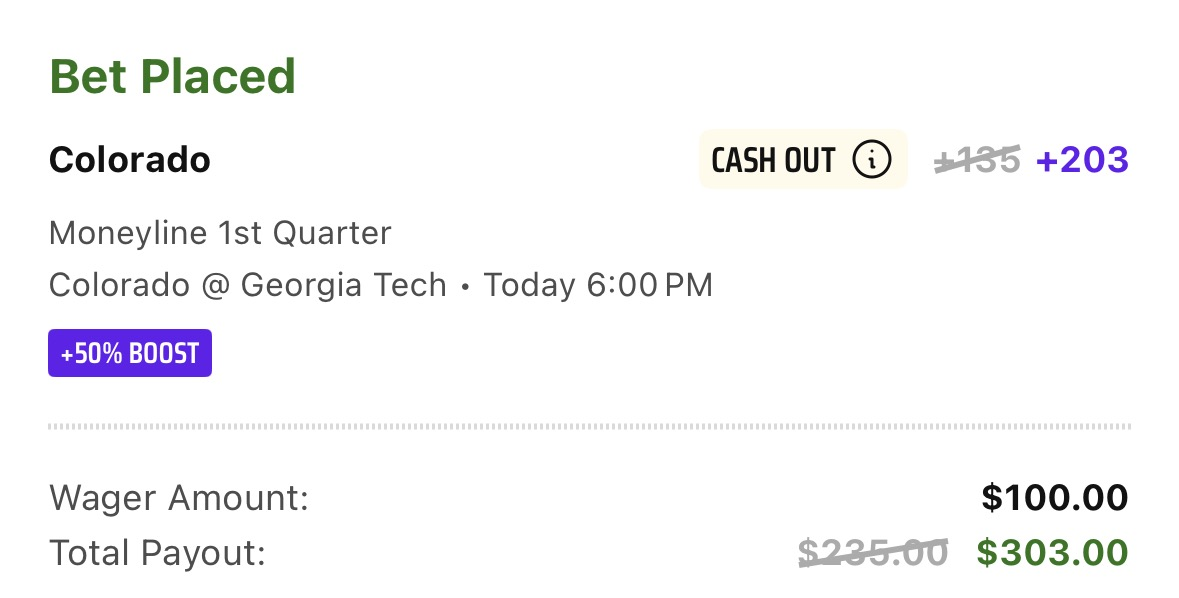Image resolution: width=1179 pixels, height=598 pixels.
Task: Click the $100.00 wager value
Action: (1055, 498)
